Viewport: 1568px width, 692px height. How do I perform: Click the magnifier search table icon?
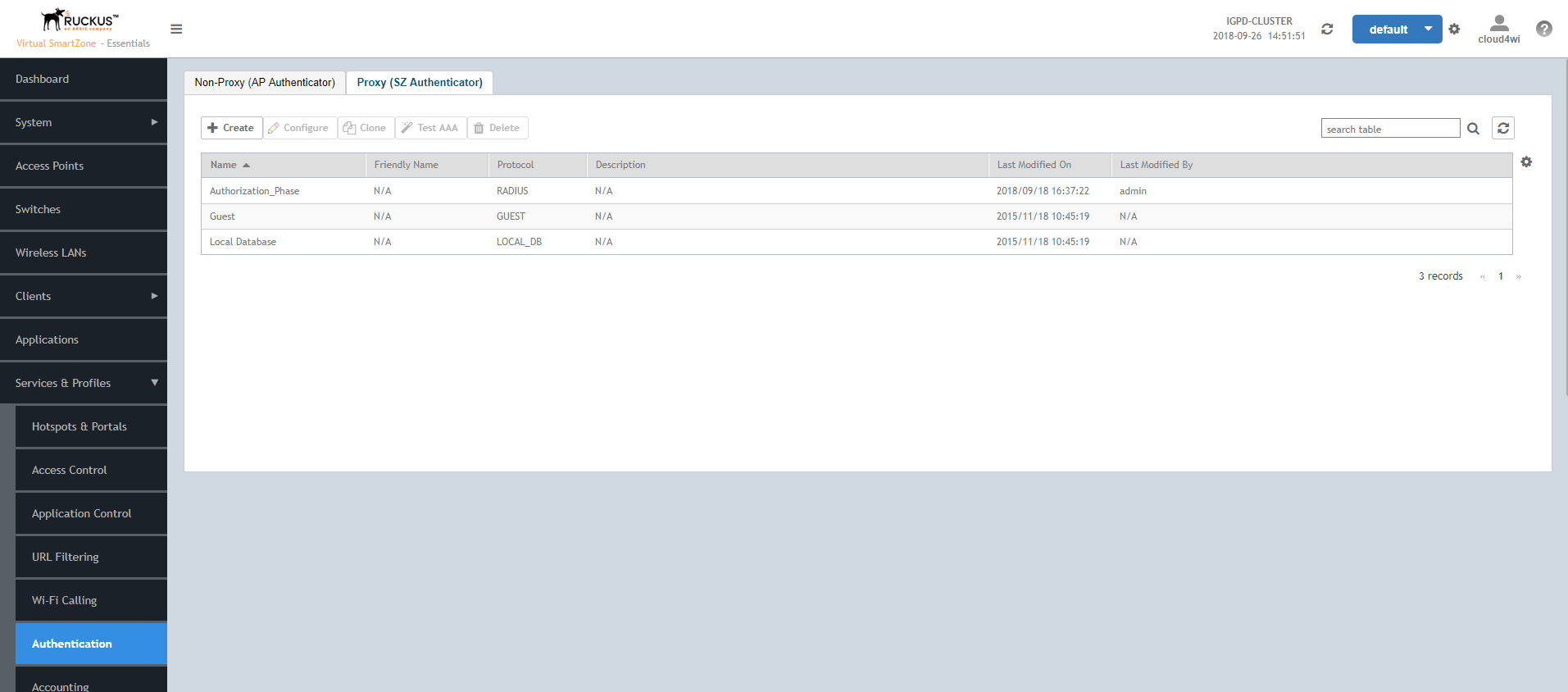coord(1473,129)
